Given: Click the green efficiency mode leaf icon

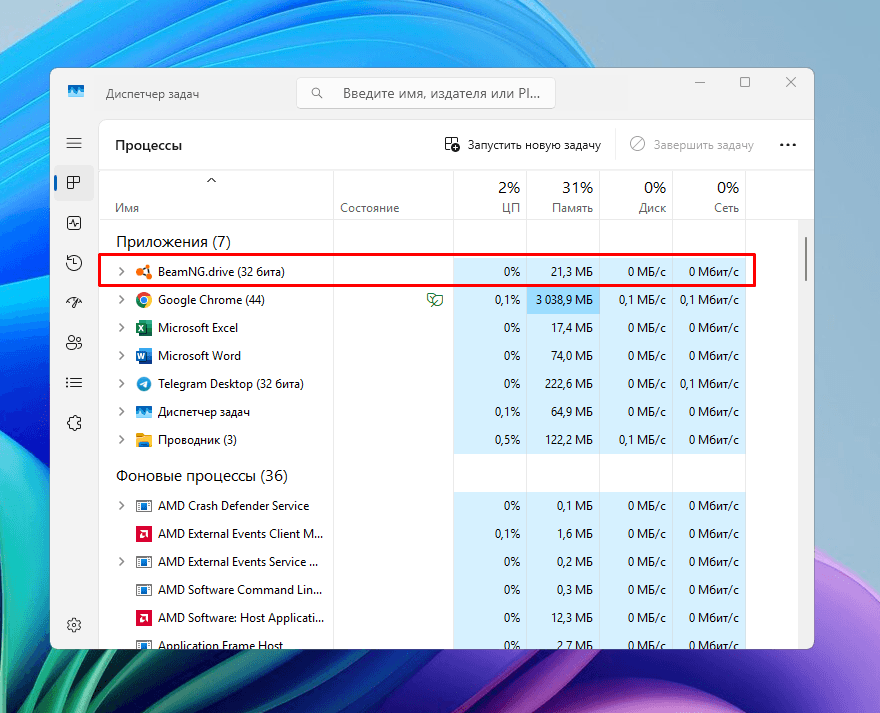Looking at the screenshot, I should point(434,300).
